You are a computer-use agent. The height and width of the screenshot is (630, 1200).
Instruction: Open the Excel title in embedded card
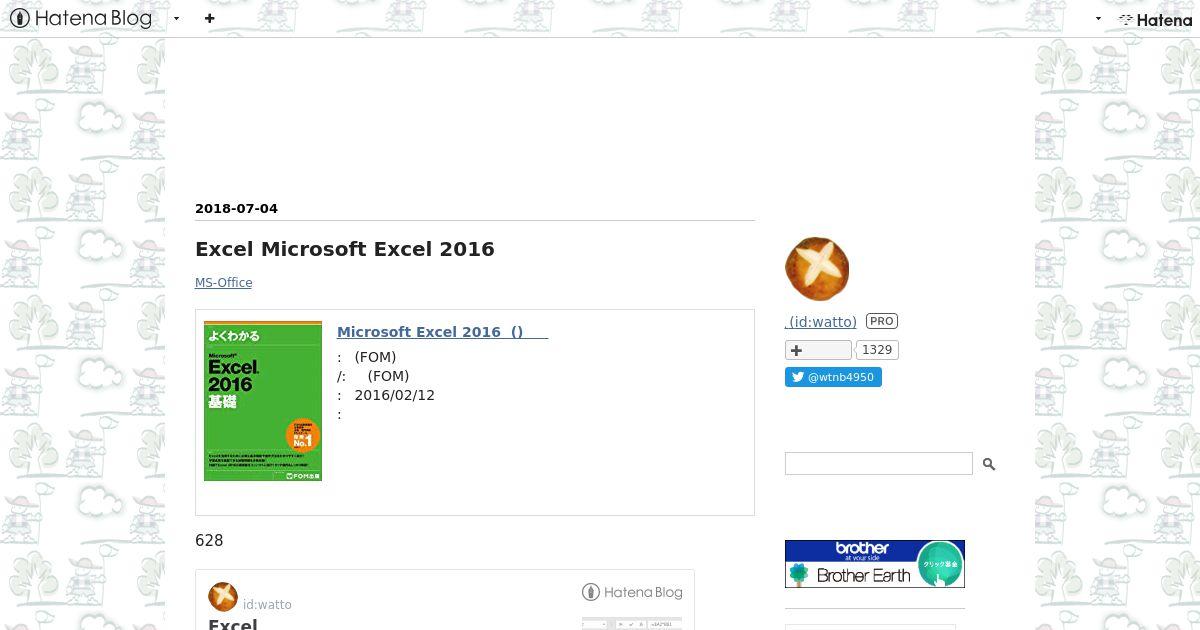tap(233, 624)
